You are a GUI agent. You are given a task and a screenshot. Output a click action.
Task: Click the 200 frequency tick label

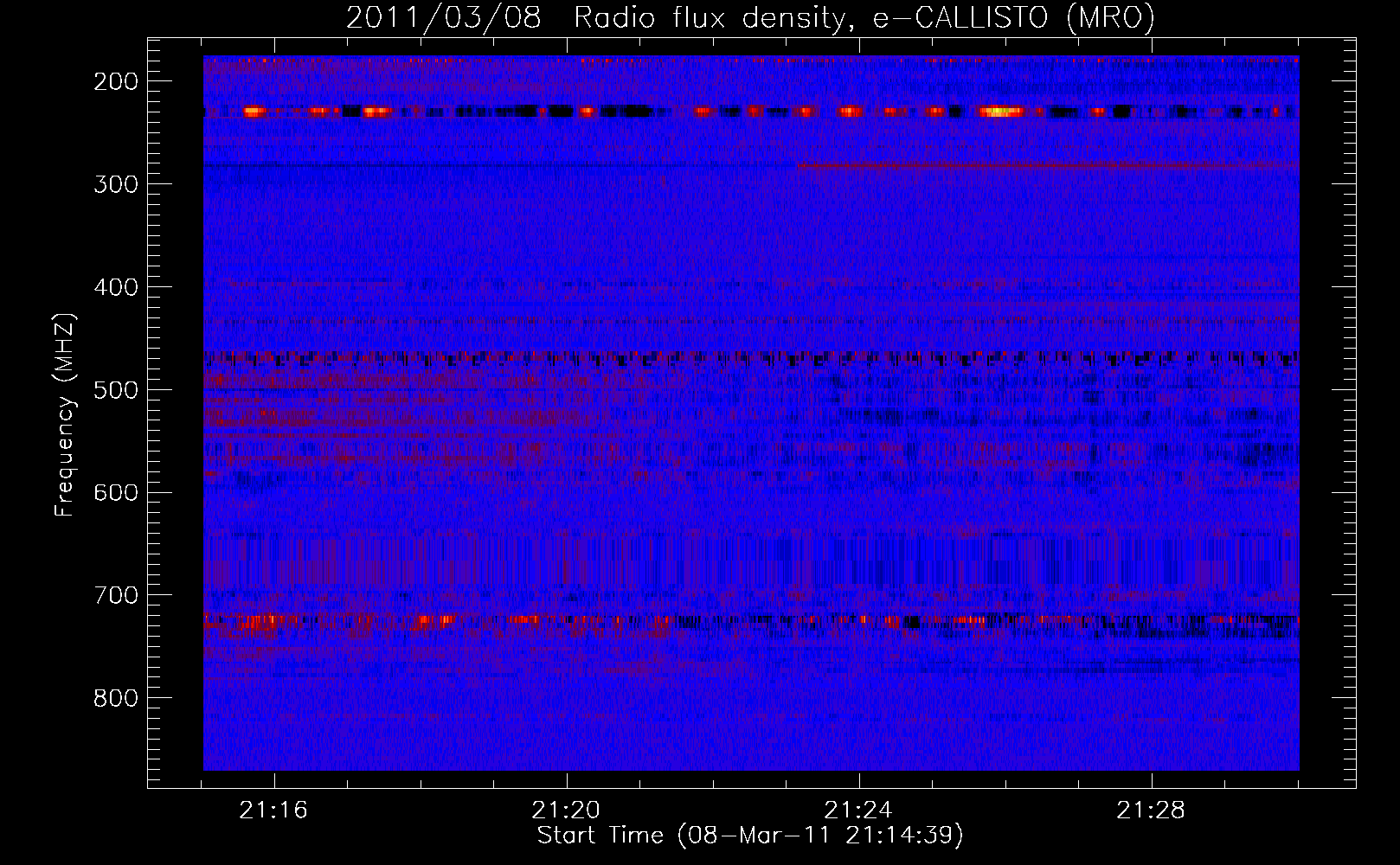point(116,81)
